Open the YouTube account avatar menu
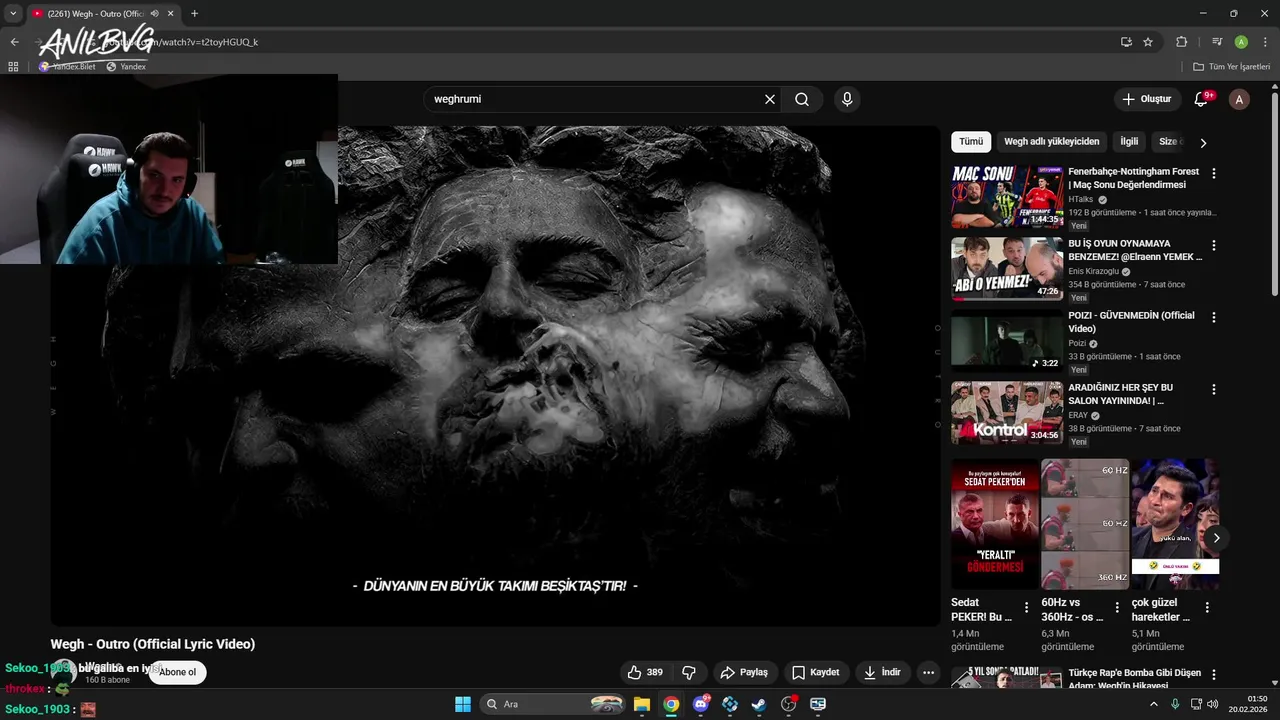Screen dimensions: 1280x720 [x=1239, y=99]
